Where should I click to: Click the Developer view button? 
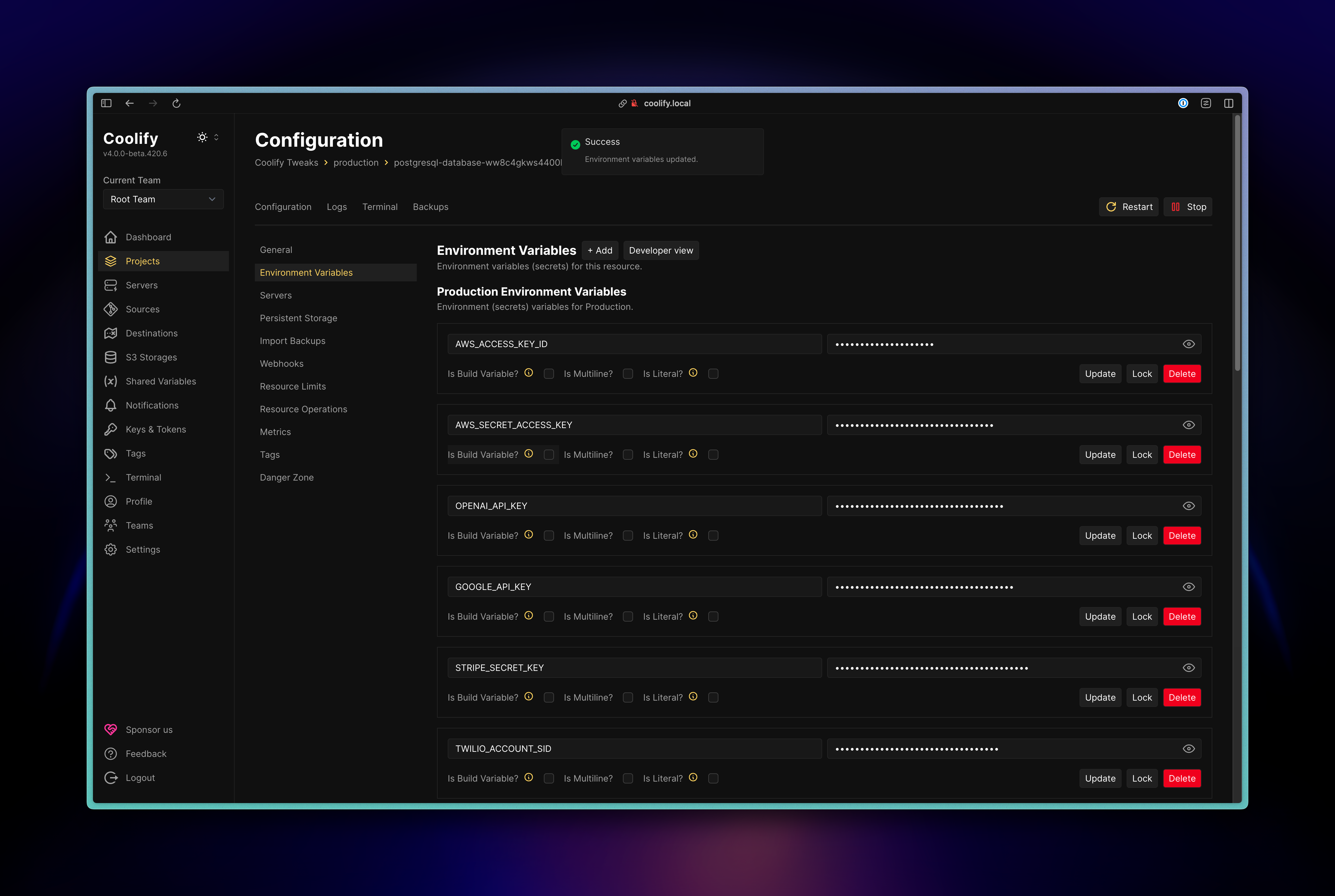(661, 250)
